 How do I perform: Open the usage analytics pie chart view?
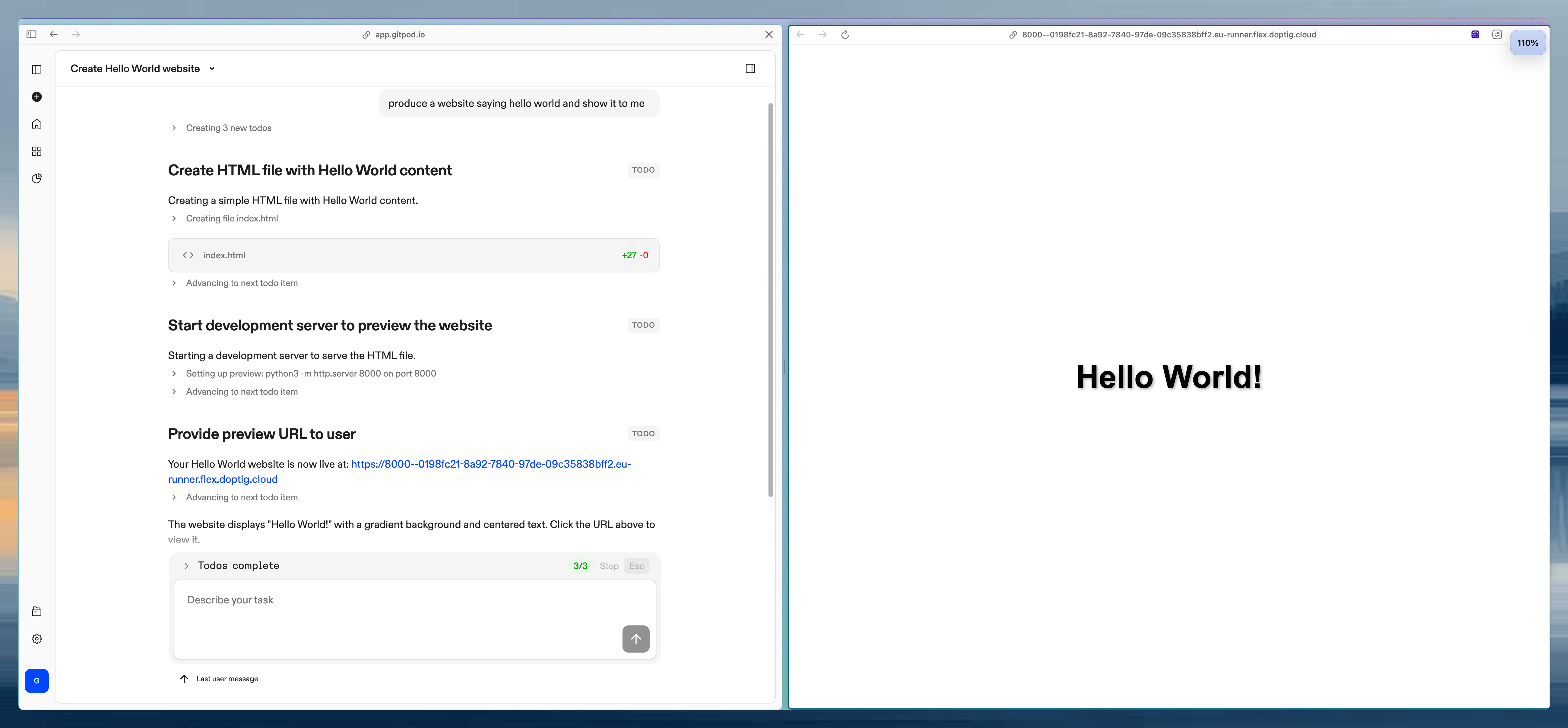(36, 178)
